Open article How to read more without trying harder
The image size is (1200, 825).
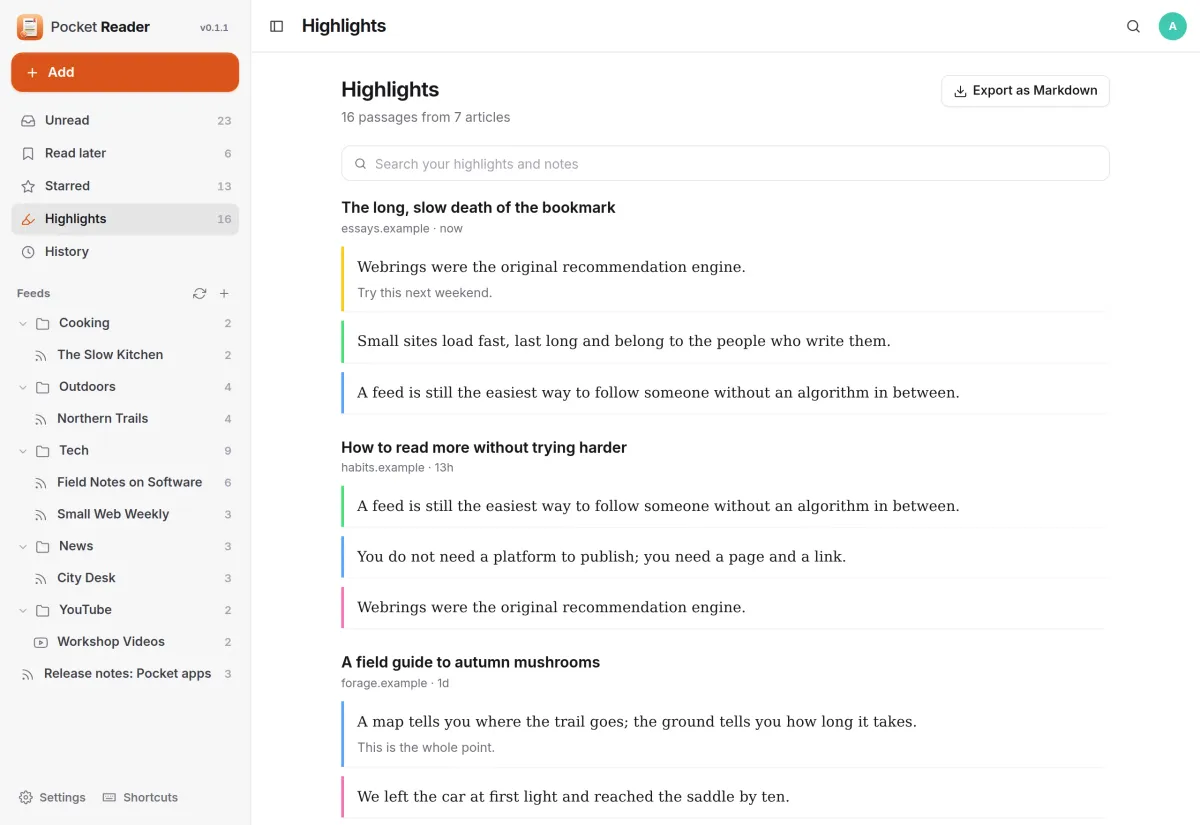pyautogui.click(x=484, y=447)
